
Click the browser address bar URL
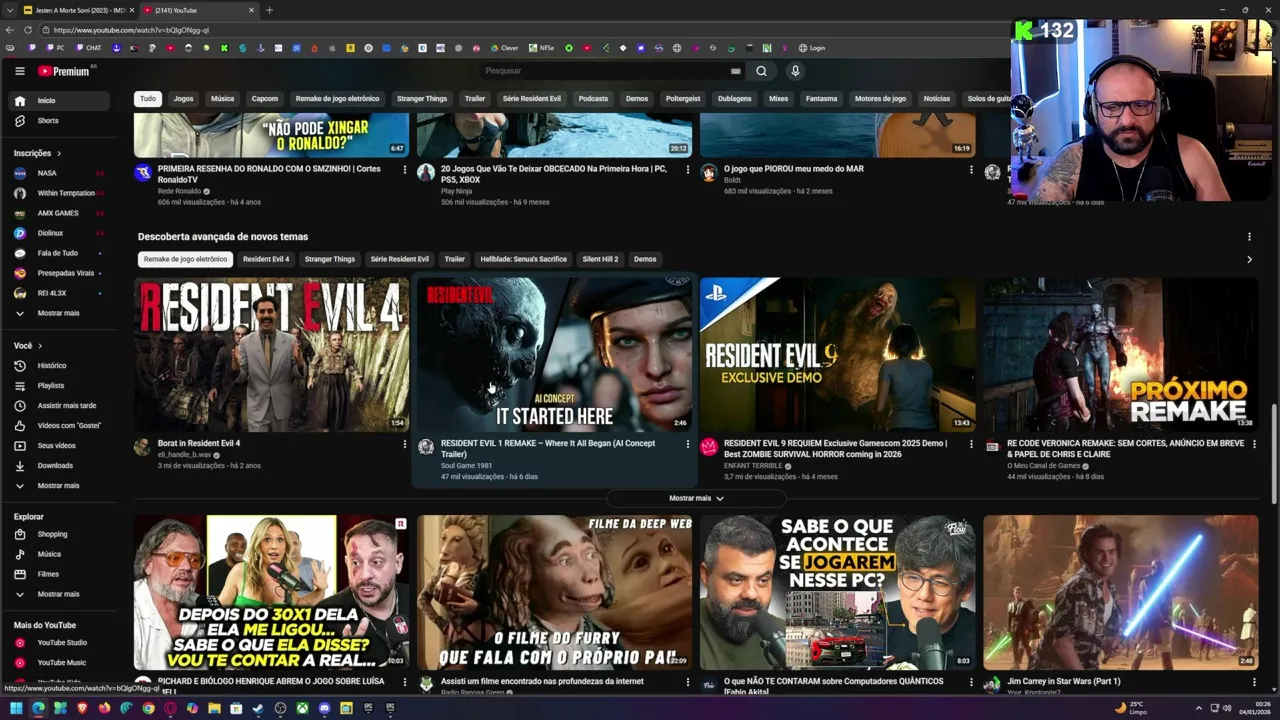click(131, 30)
